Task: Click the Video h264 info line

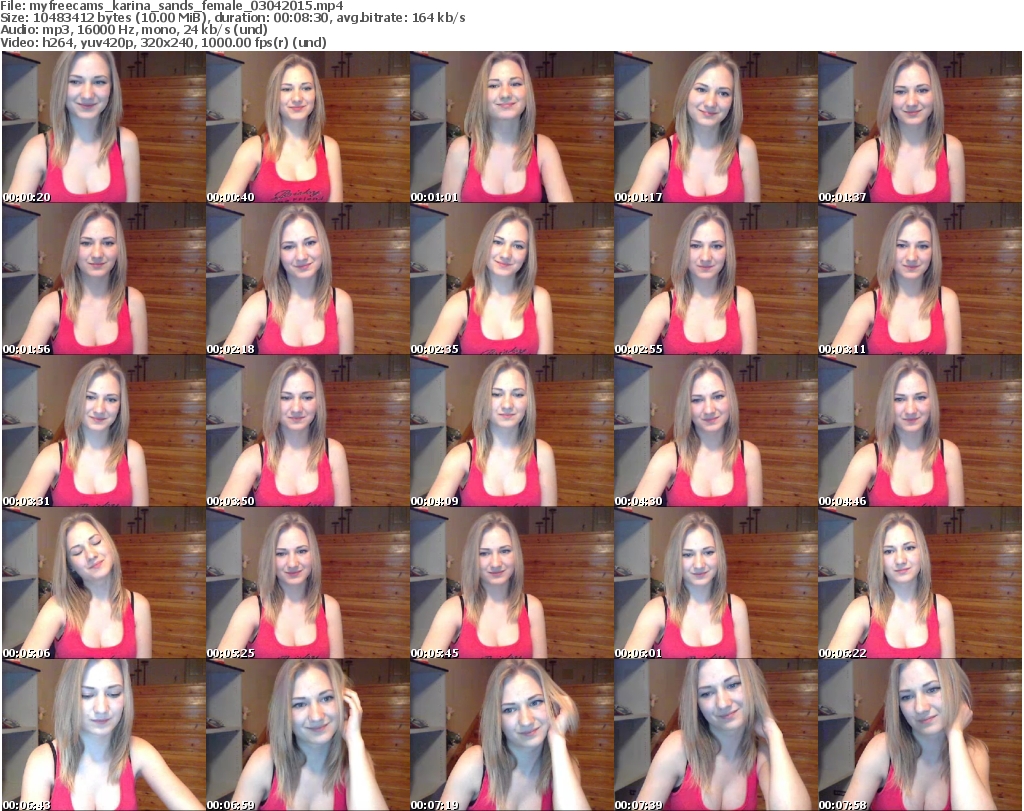Action: click(163, 42)
